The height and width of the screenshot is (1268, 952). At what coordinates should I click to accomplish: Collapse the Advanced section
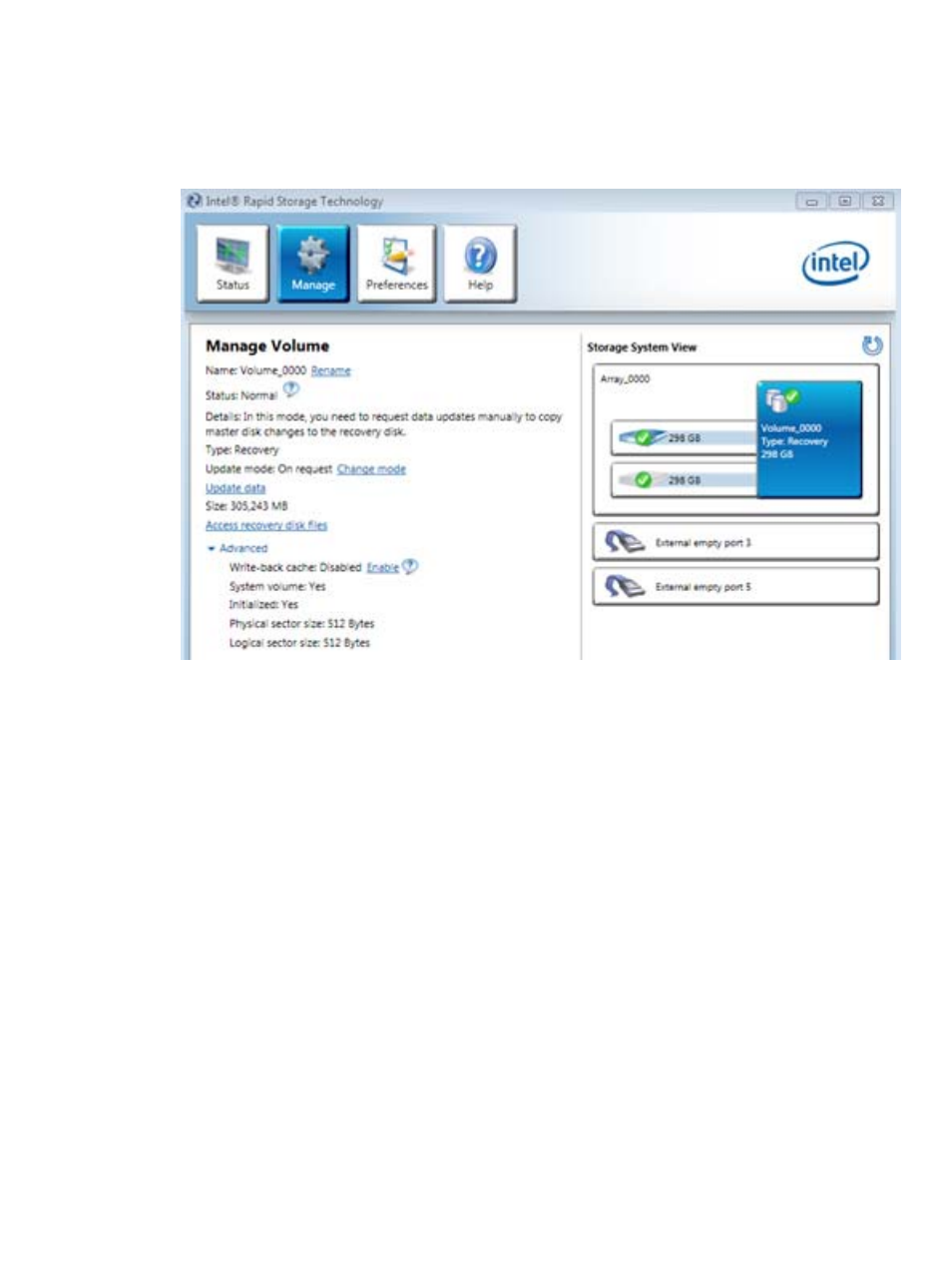(238, 548)
